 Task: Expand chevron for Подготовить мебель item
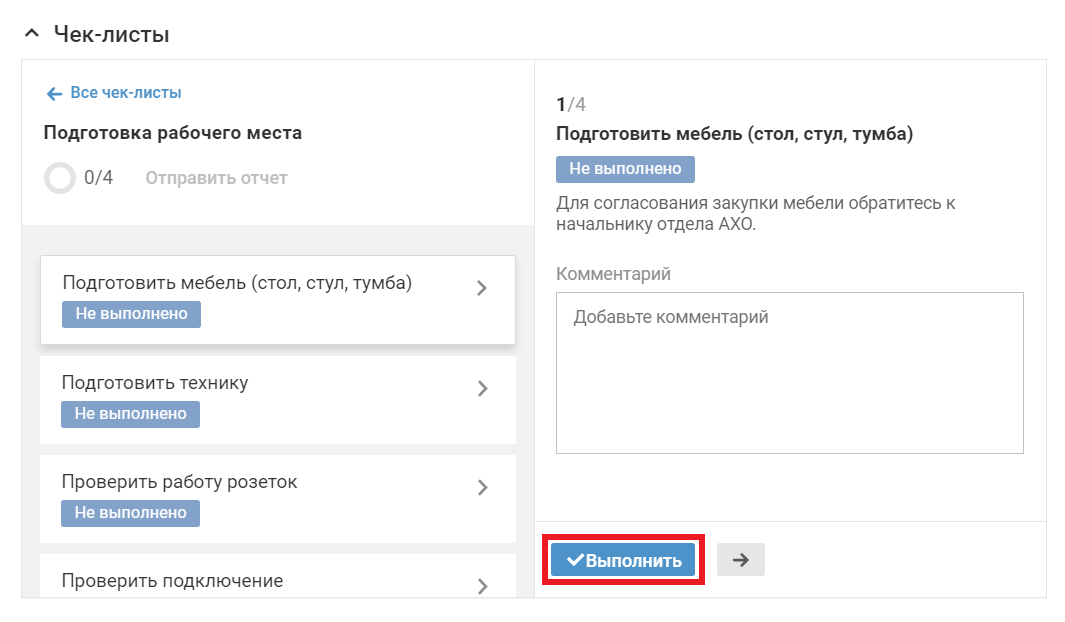point(482,288)
